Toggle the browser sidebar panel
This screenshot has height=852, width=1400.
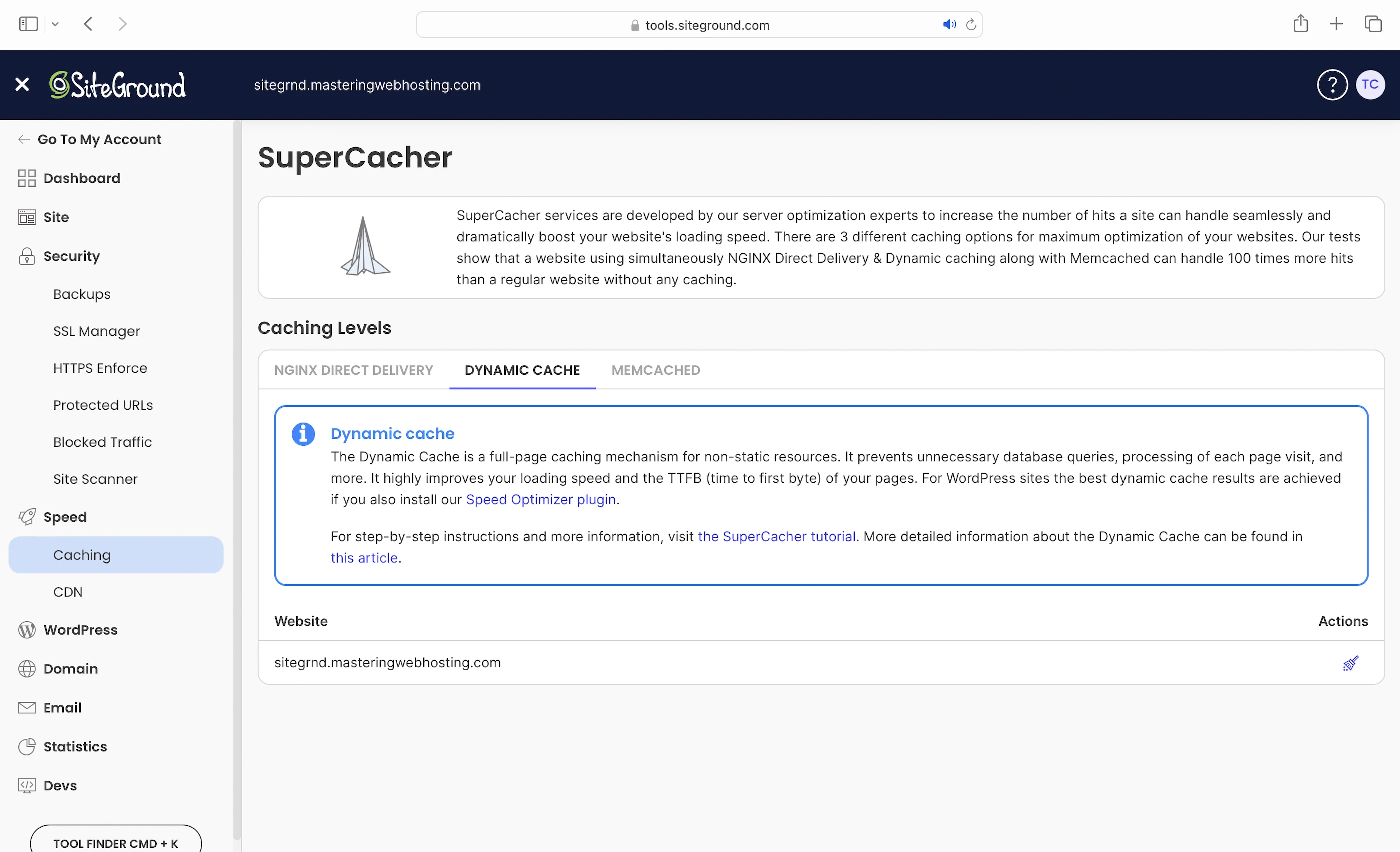coord(28,24)
